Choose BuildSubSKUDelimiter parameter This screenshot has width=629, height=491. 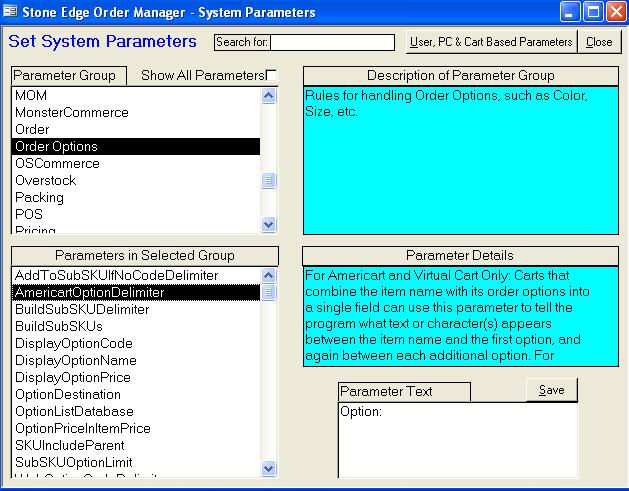136,309
